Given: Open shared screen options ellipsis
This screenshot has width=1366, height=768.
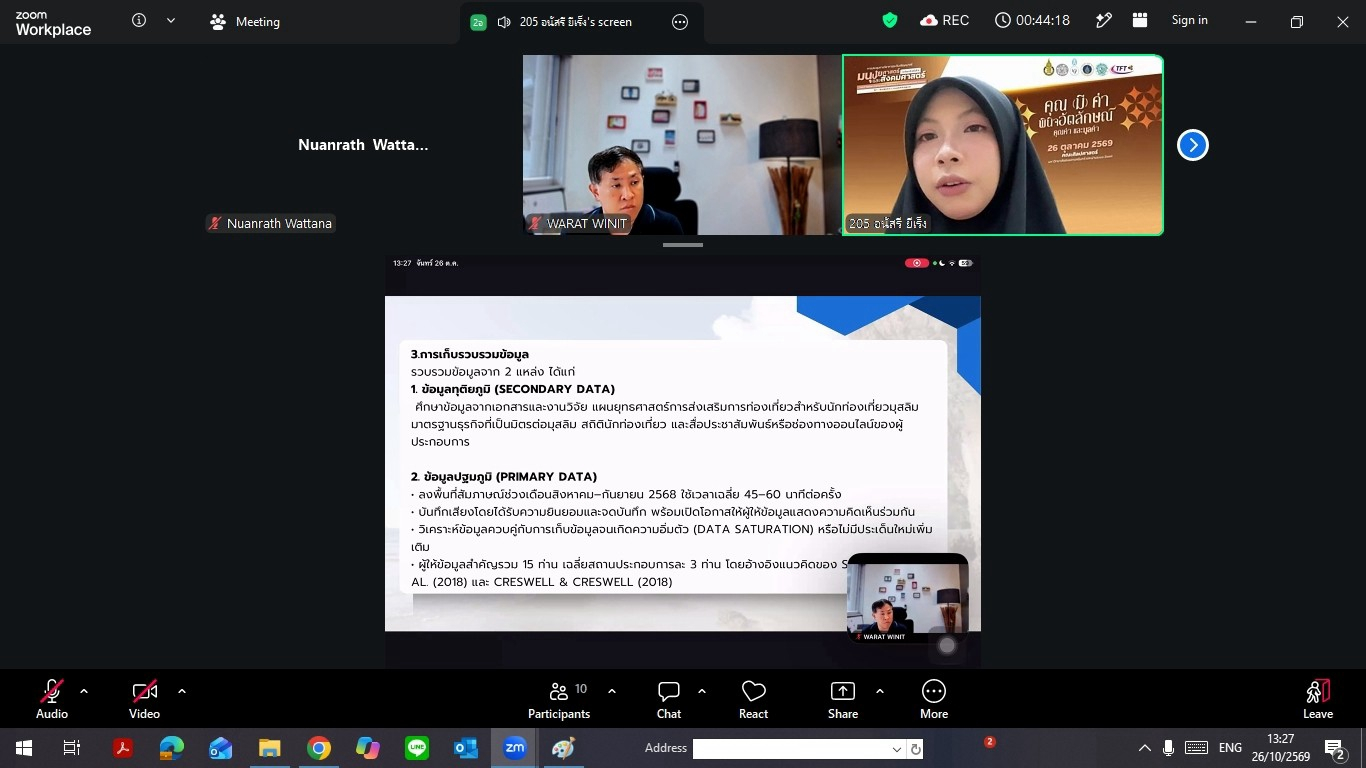Looking at the screenshot, I should pyautogui.click(x=680, y=22).
